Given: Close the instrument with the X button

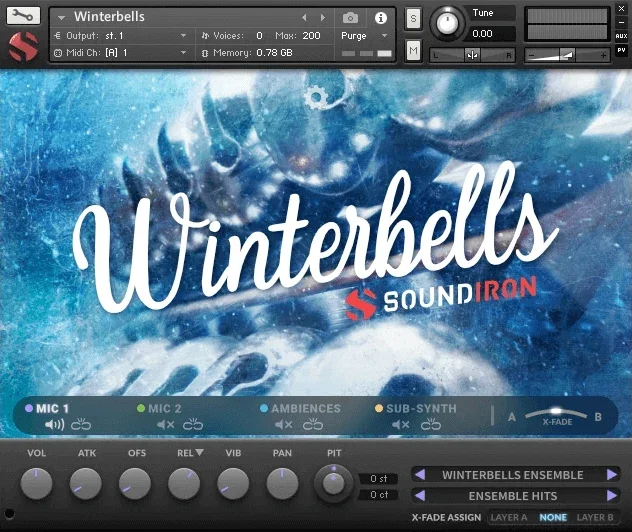Looking at the screenshot, I should pyautogui.click(x=621, y=8).
